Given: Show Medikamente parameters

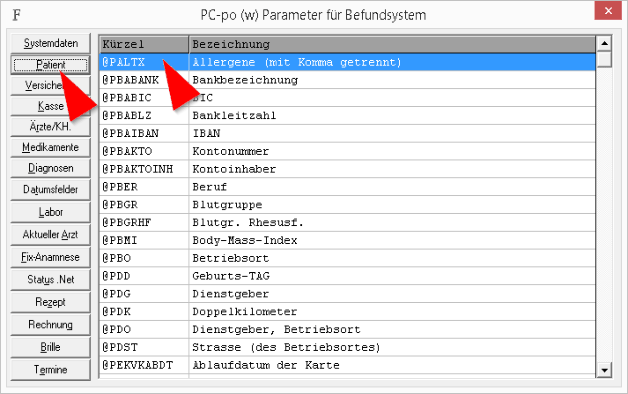Looking at the screenshot, I should tap(50, 147).
